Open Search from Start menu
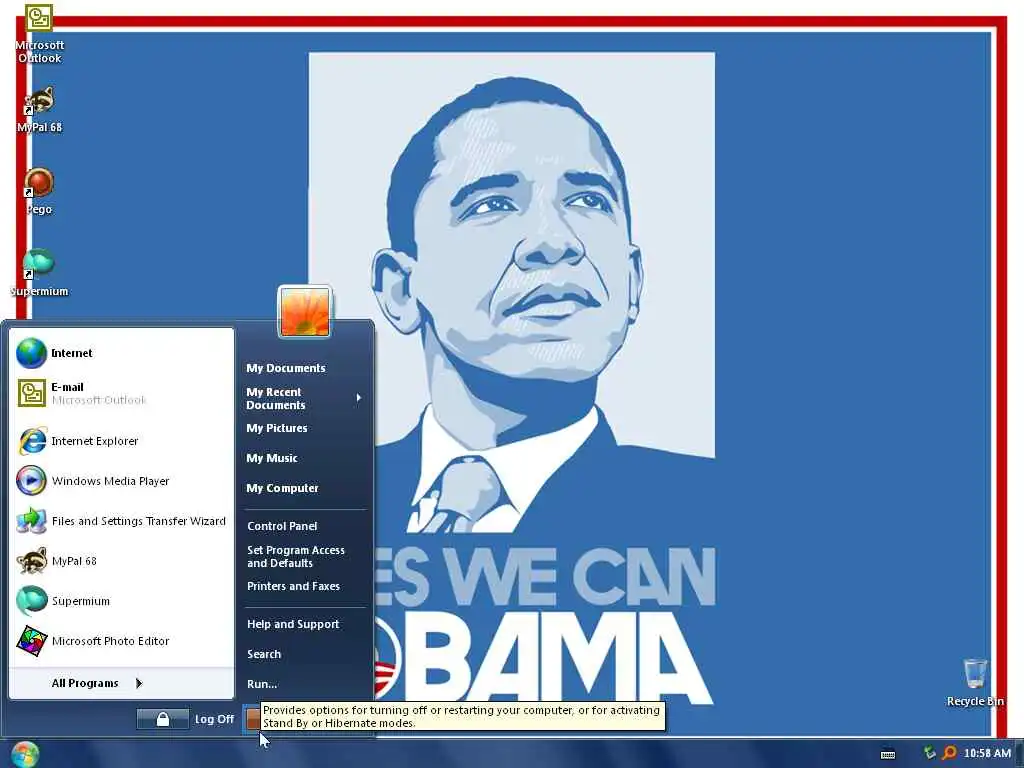Screen dimensions: 1024x768 pos(304,654)
